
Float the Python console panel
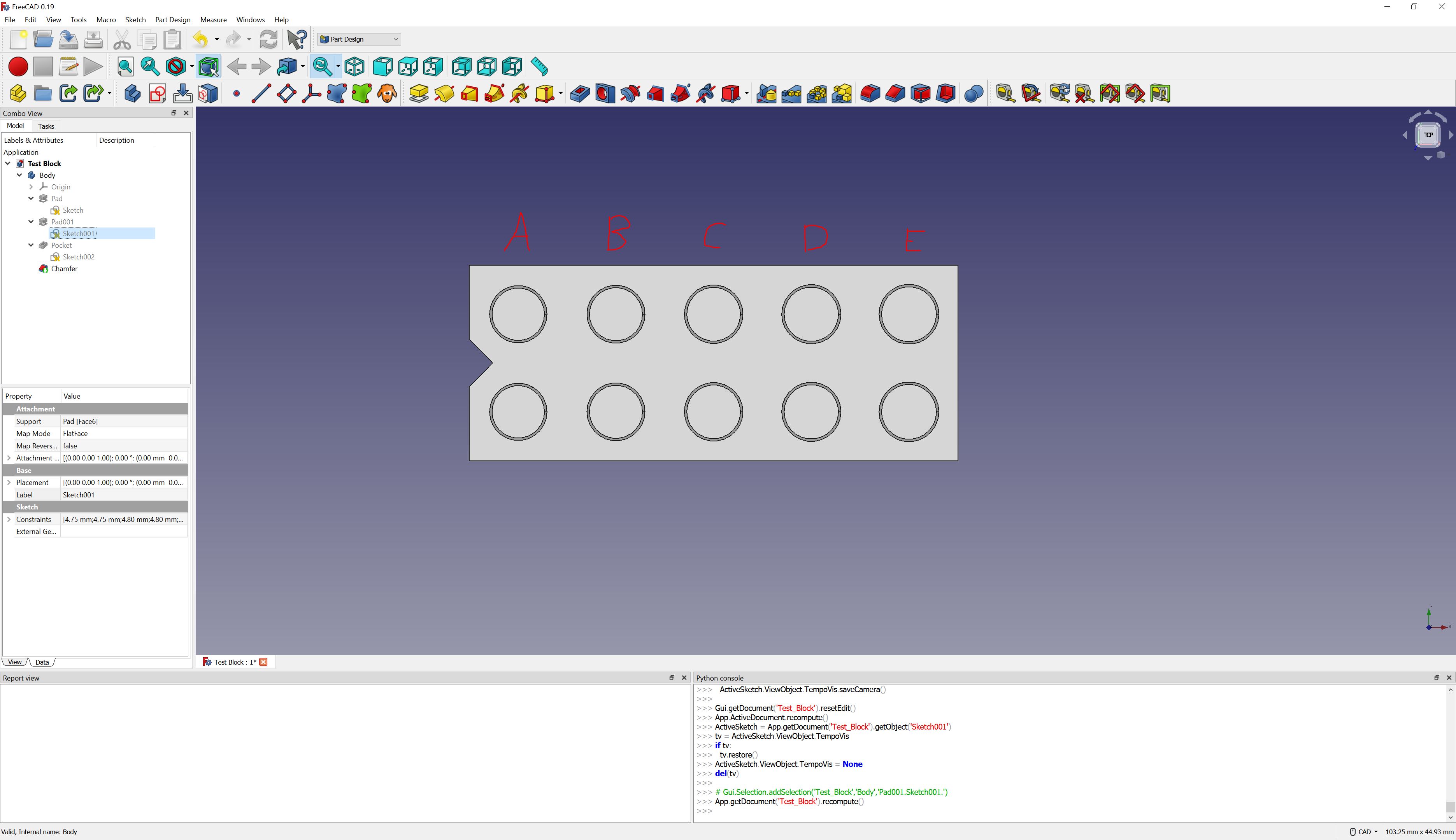1437,677
